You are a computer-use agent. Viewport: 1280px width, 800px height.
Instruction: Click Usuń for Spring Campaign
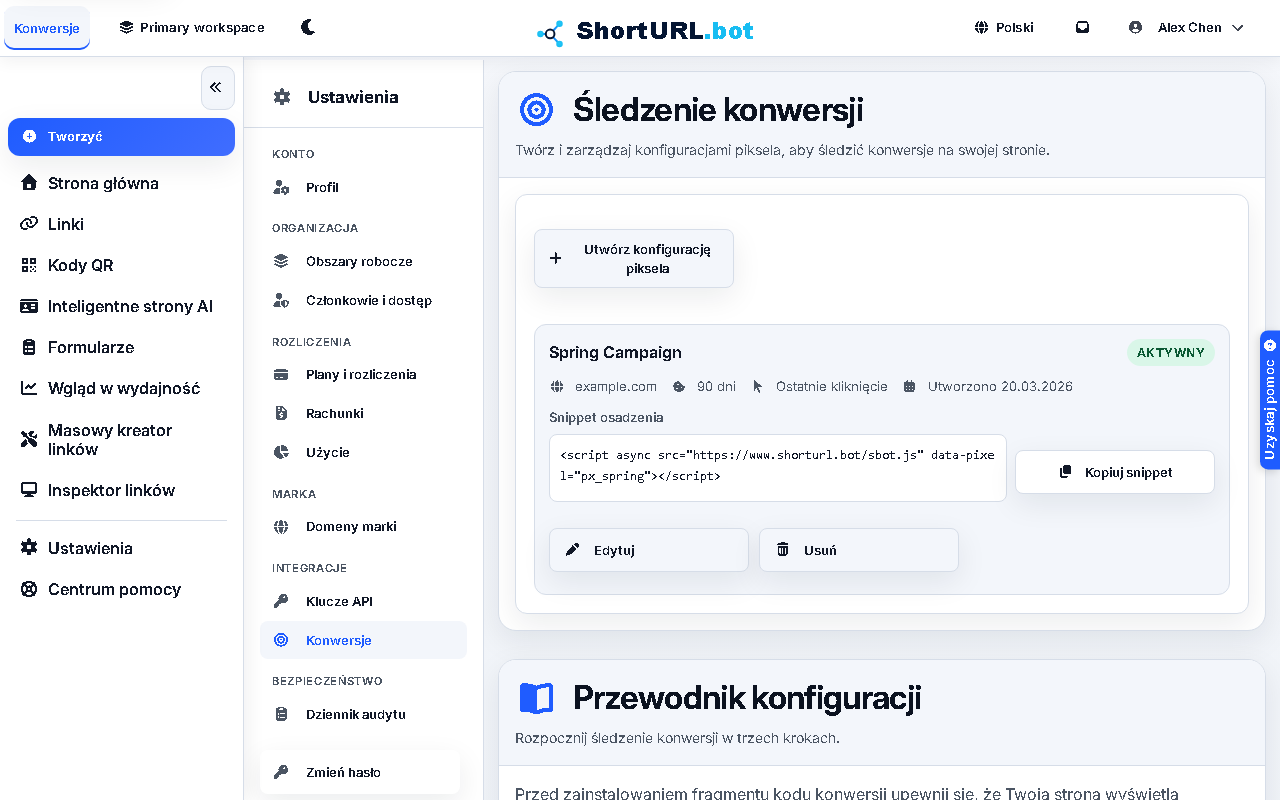(x=859, y=550)
